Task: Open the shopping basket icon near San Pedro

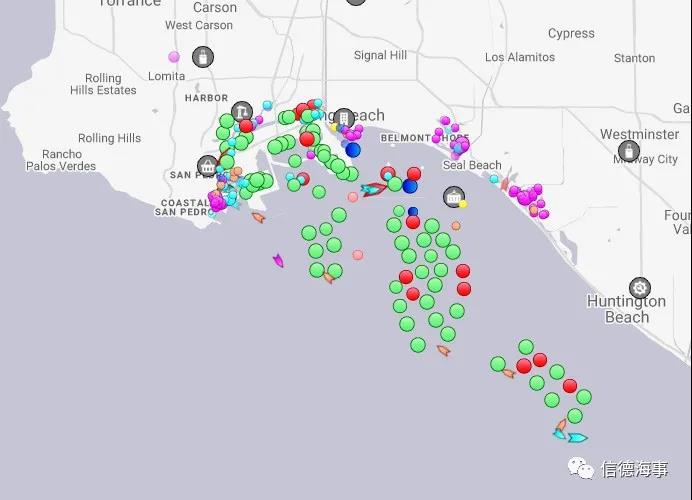Action: coord(208,166)
